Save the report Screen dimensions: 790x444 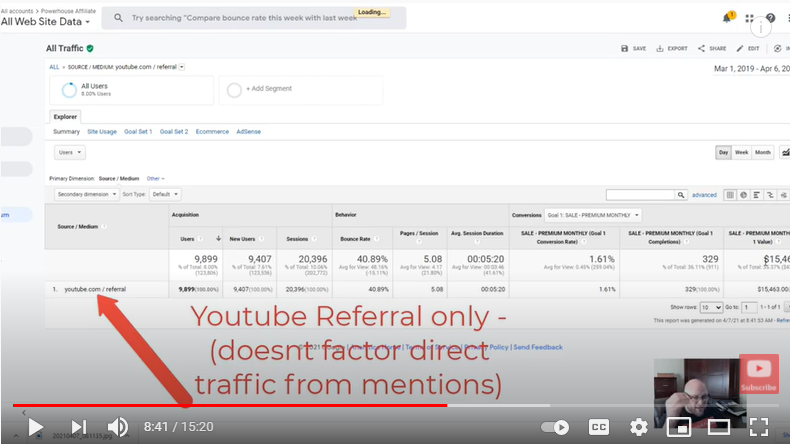(633, 48)
